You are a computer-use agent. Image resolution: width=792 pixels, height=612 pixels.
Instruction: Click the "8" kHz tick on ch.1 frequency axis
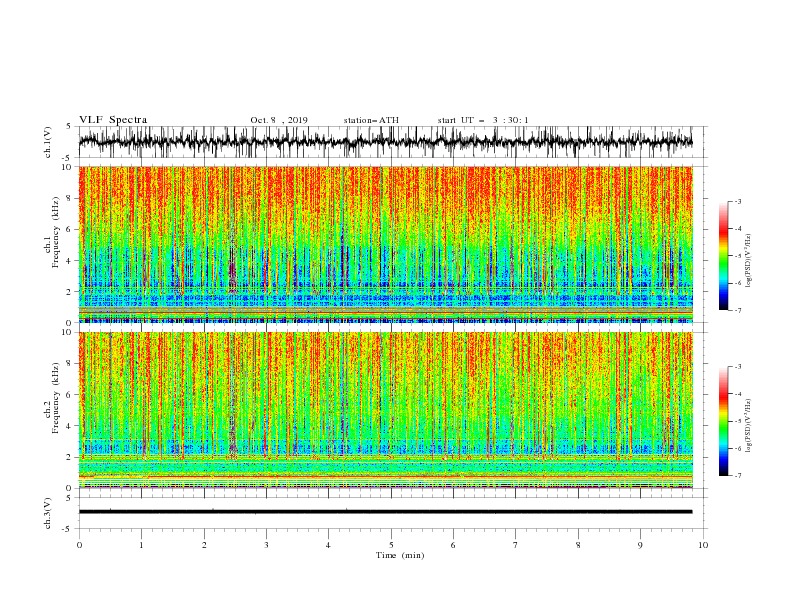(70, 198)
